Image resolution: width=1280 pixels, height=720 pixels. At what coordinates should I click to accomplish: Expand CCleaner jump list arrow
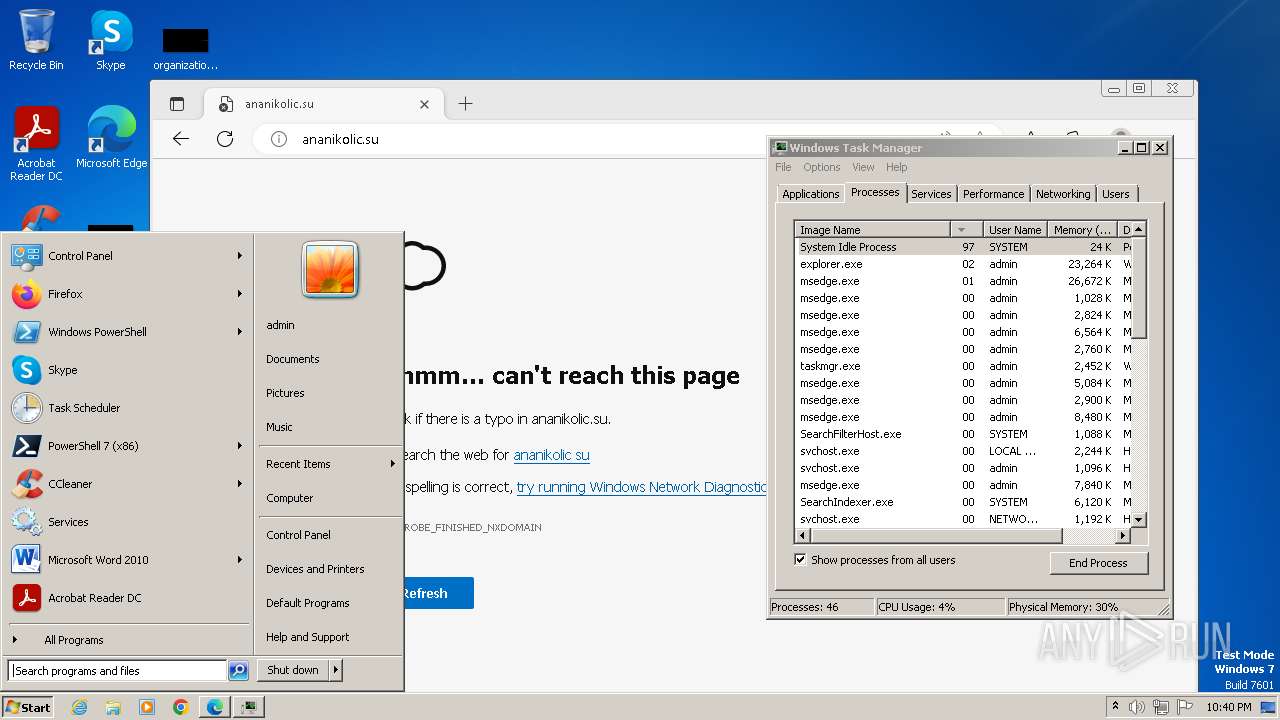(240, 484)
